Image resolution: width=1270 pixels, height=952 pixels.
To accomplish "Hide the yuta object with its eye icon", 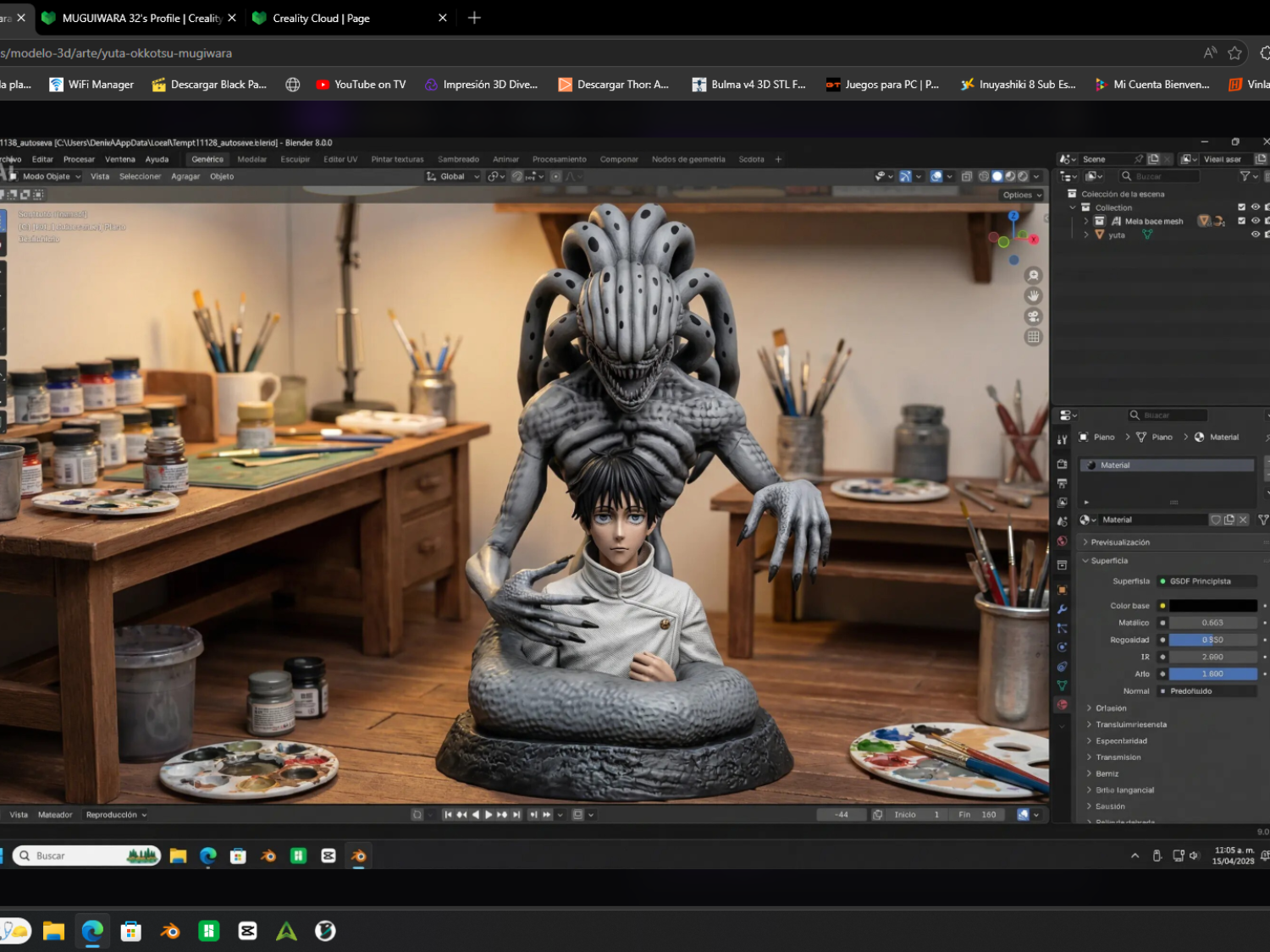I will [x=1256, y=234].
